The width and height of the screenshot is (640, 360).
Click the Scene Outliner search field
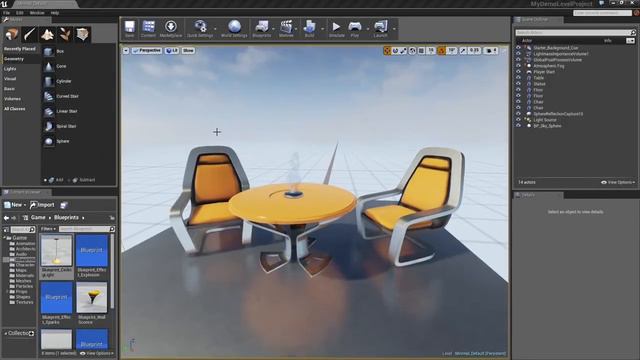tap(575, 32)
